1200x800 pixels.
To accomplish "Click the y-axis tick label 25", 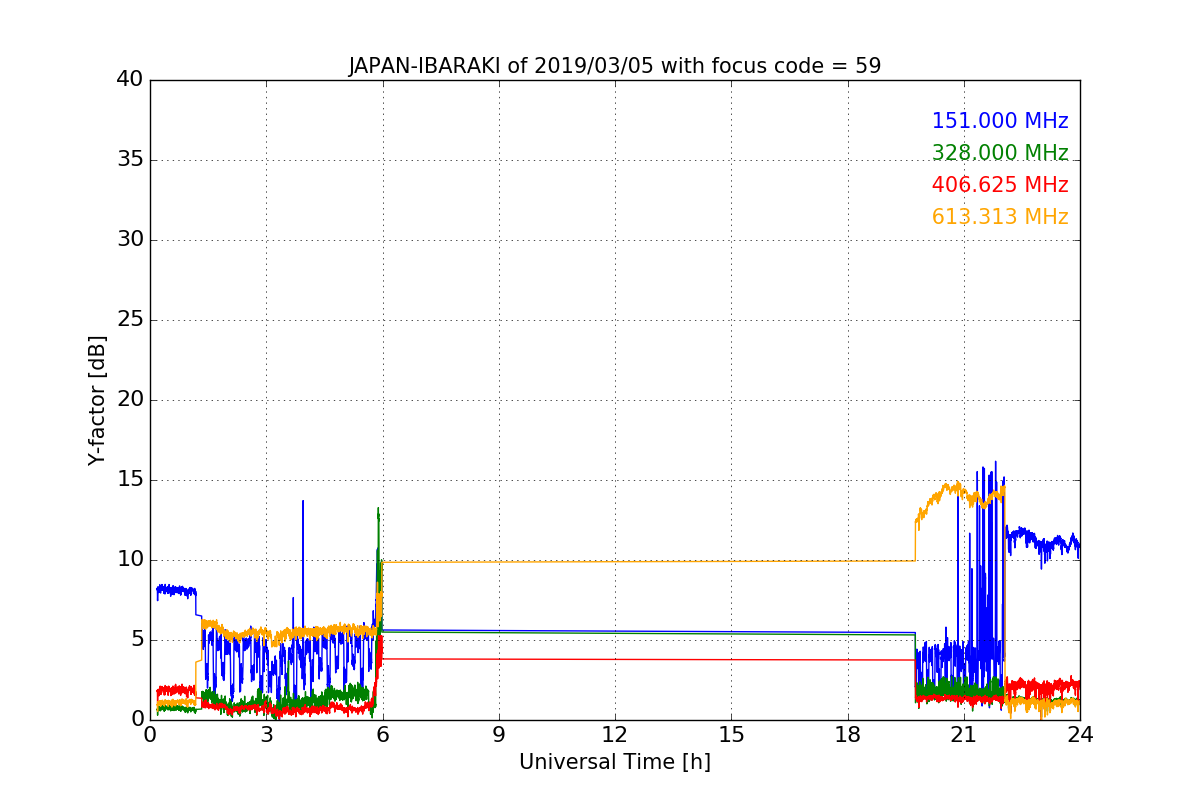I will (x=130, y=320).
